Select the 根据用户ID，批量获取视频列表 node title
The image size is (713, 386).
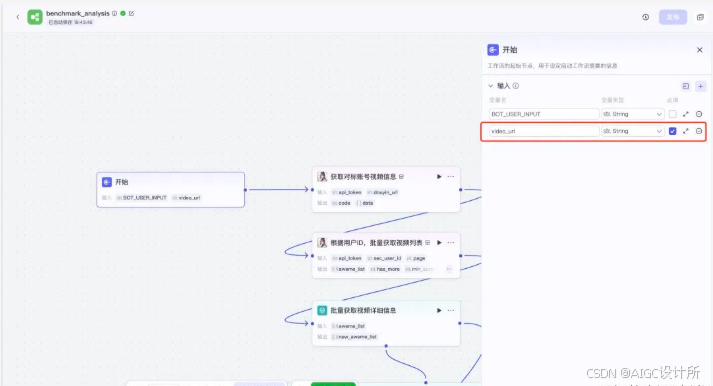(377, 243)
